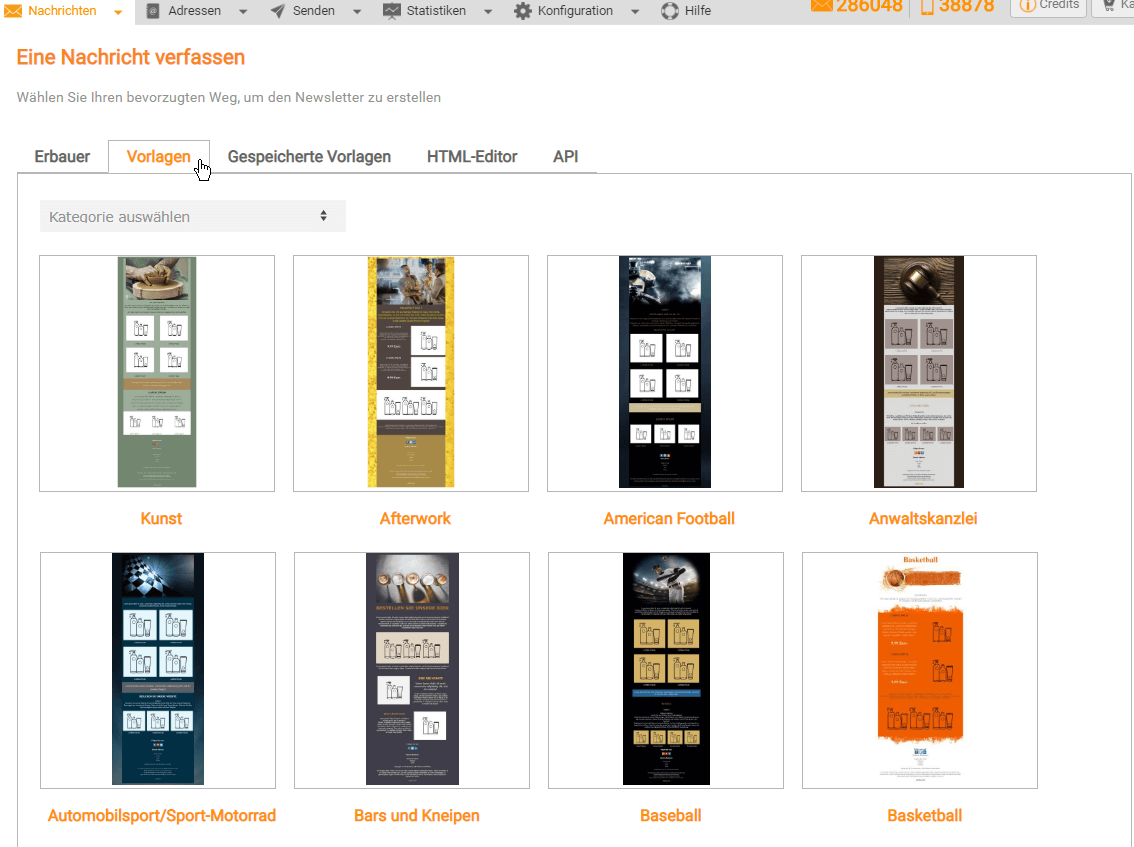Expand the Nachrichten menu arrow
Screen dimensions: 1134x847
coord(118,12)
